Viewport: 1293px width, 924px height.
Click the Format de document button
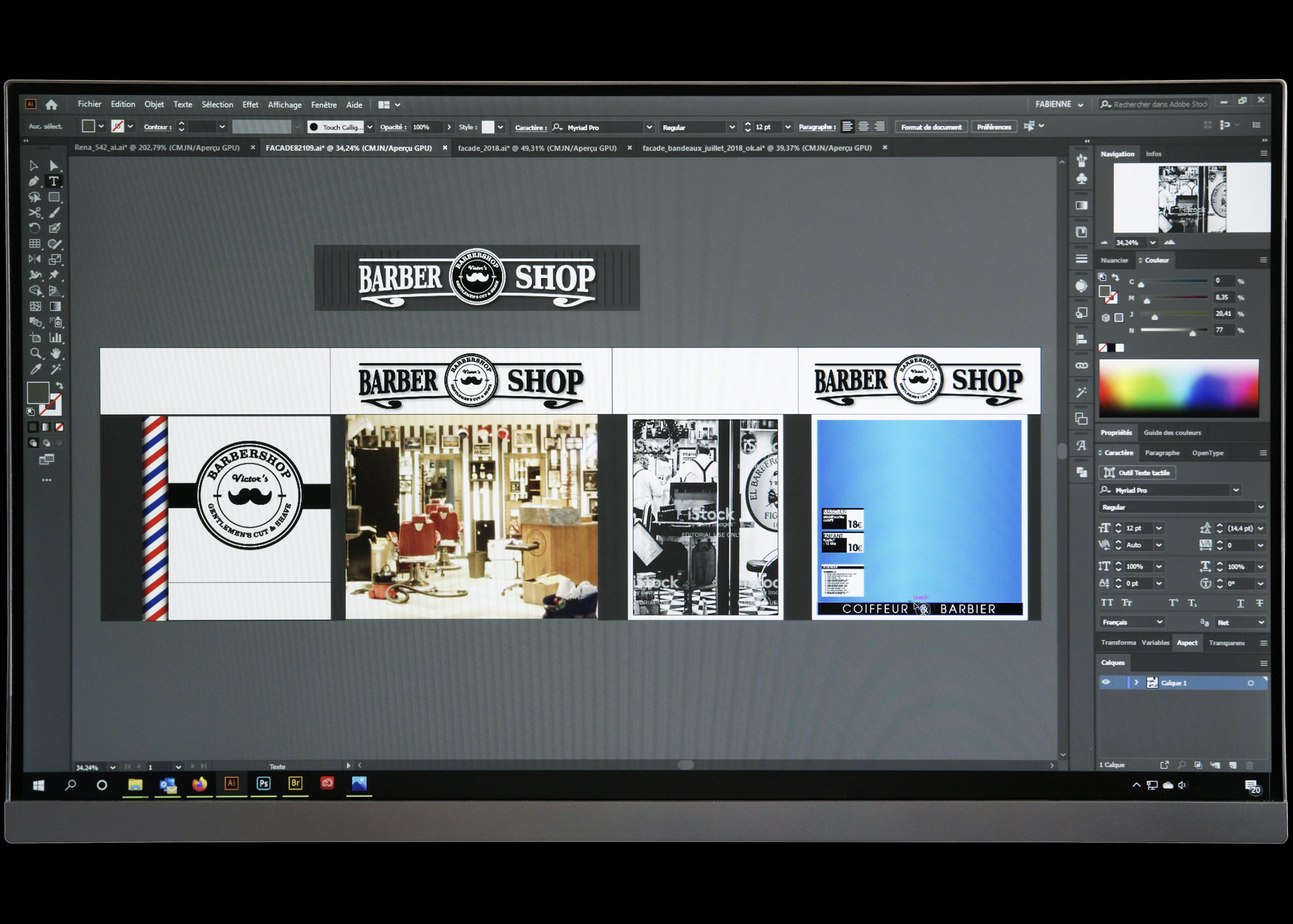click(931, 127)
